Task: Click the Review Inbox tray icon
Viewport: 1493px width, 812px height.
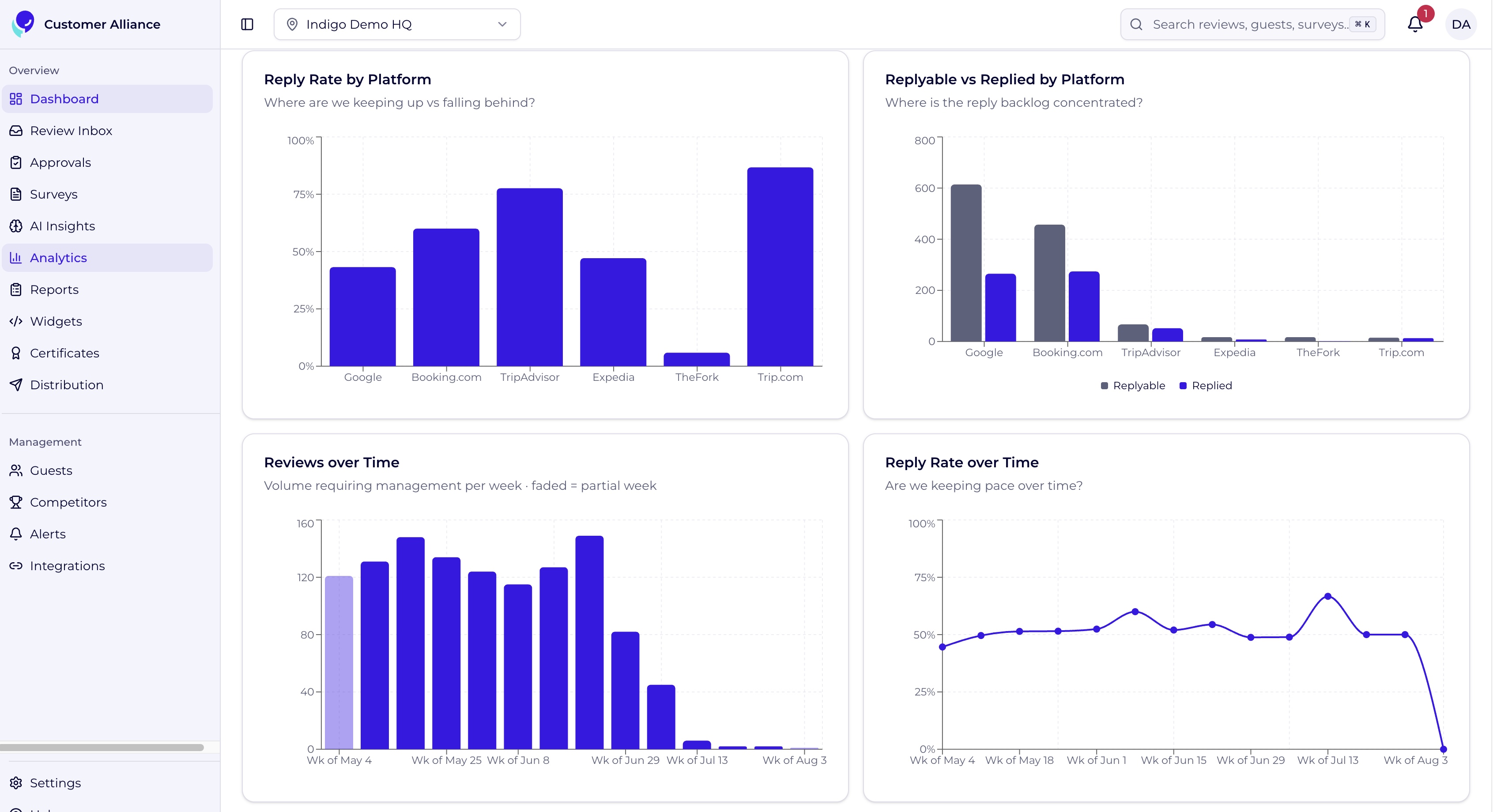Action: 15,131
